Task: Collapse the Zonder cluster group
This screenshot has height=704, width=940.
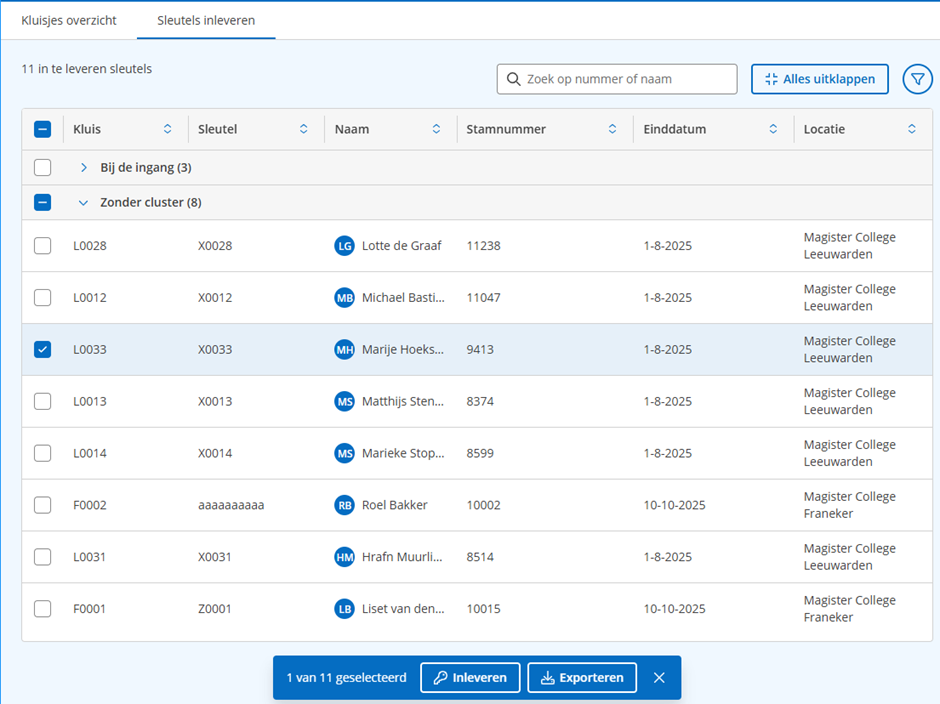Action: (84, 202)
